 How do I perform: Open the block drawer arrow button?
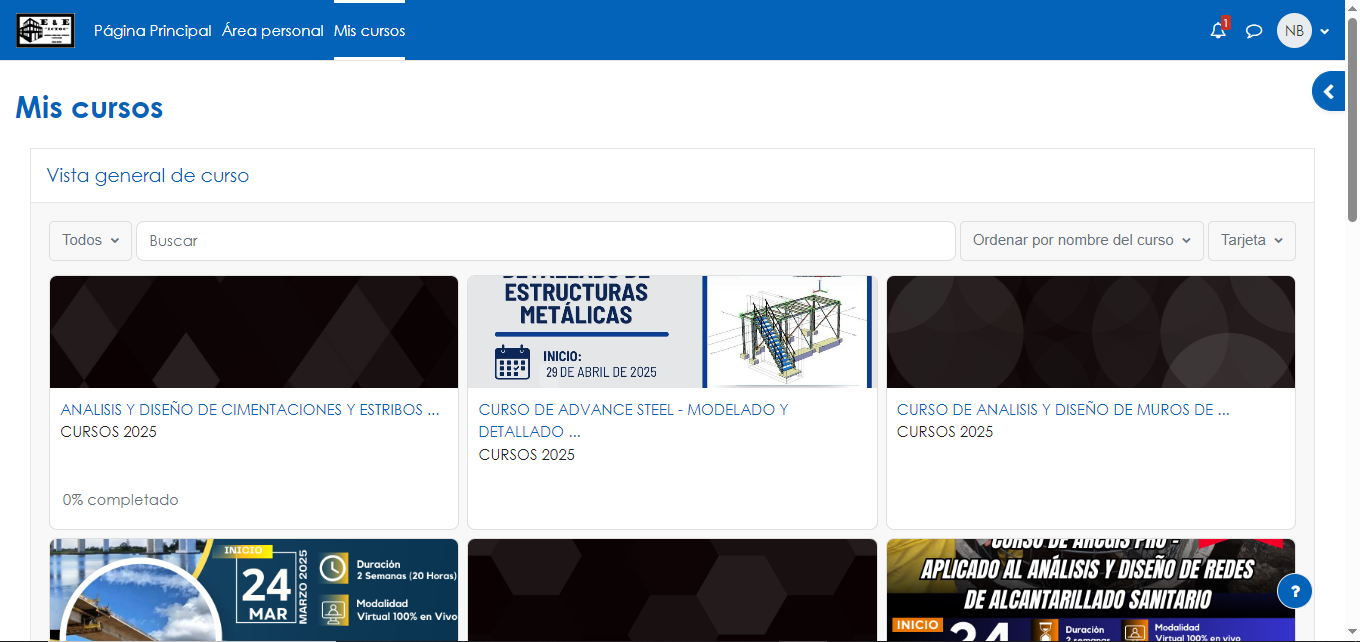(1329, 92)
